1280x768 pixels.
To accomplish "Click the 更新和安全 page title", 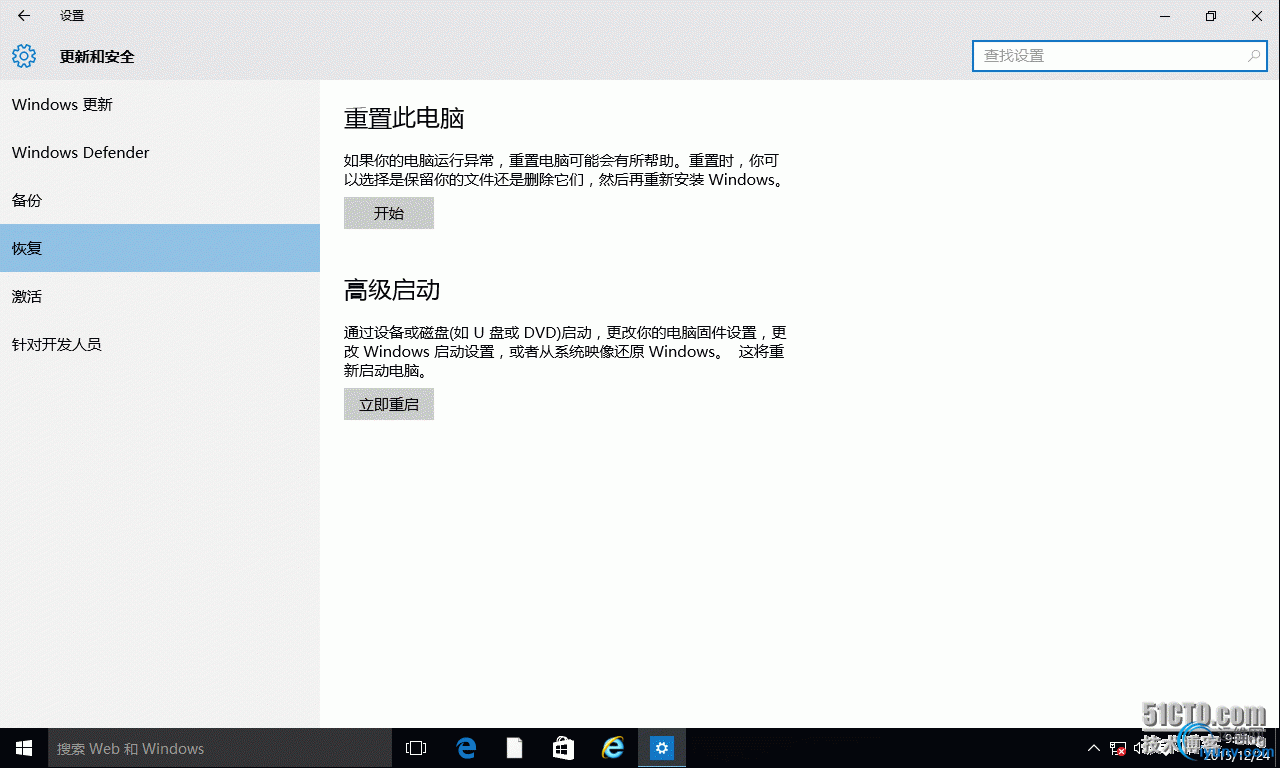I will [x=97, y=57].
